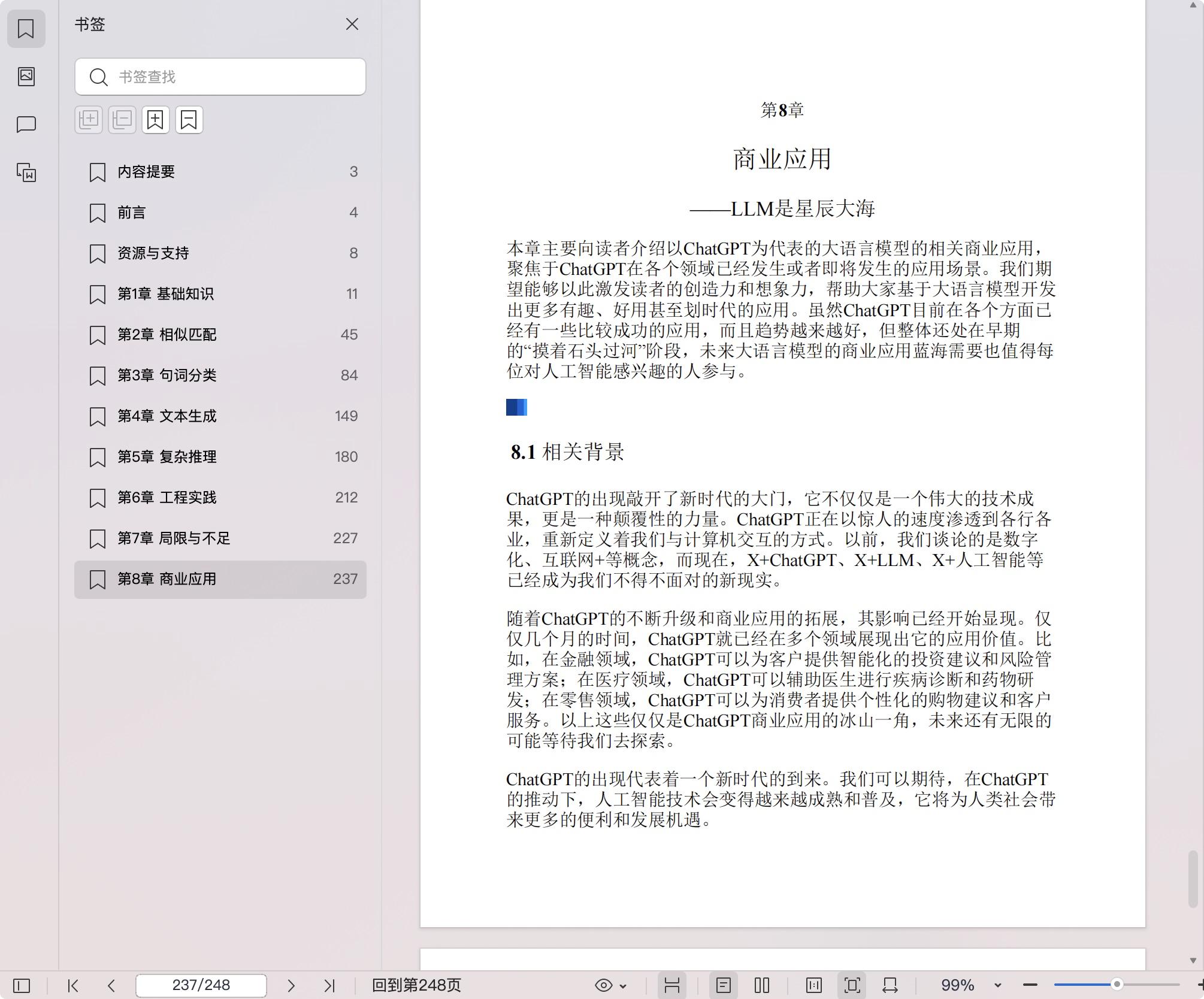The height and width of the screenshot is (999, 1204).
Task: Click the 8.1 相关背景 heading
Action: coord(567,452)
